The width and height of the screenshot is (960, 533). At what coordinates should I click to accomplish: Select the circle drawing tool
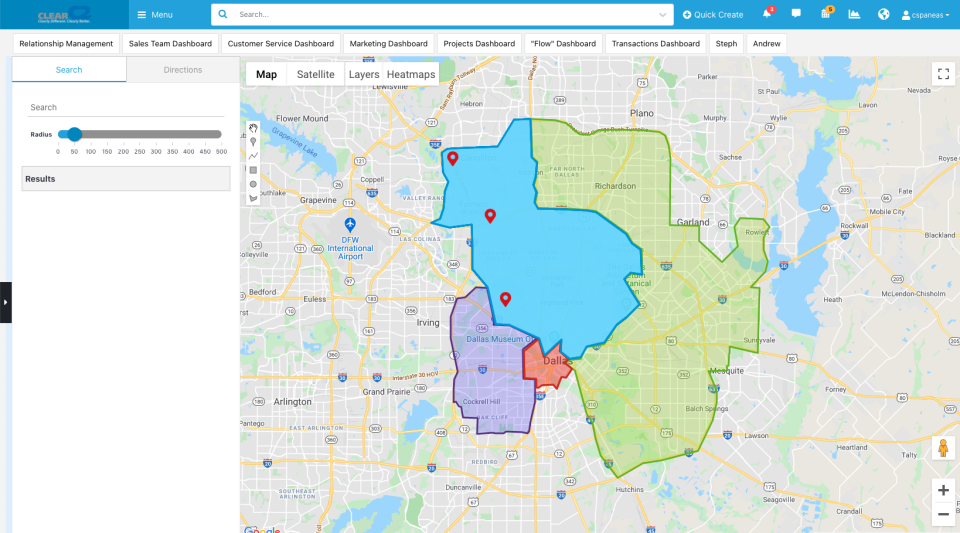coord(253,184)
